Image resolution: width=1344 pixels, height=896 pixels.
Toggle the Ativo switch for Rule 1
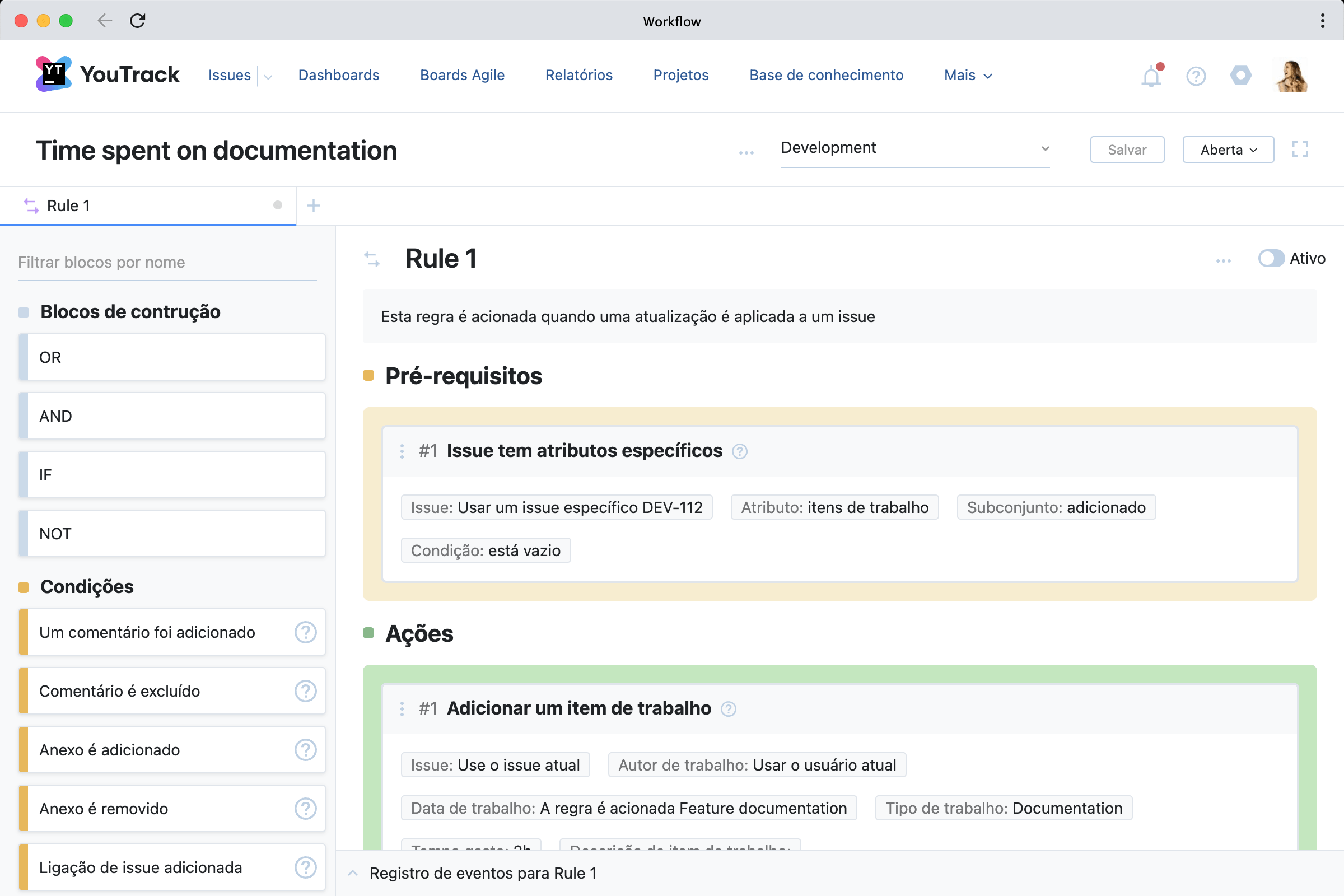[x=1271, y=258]
